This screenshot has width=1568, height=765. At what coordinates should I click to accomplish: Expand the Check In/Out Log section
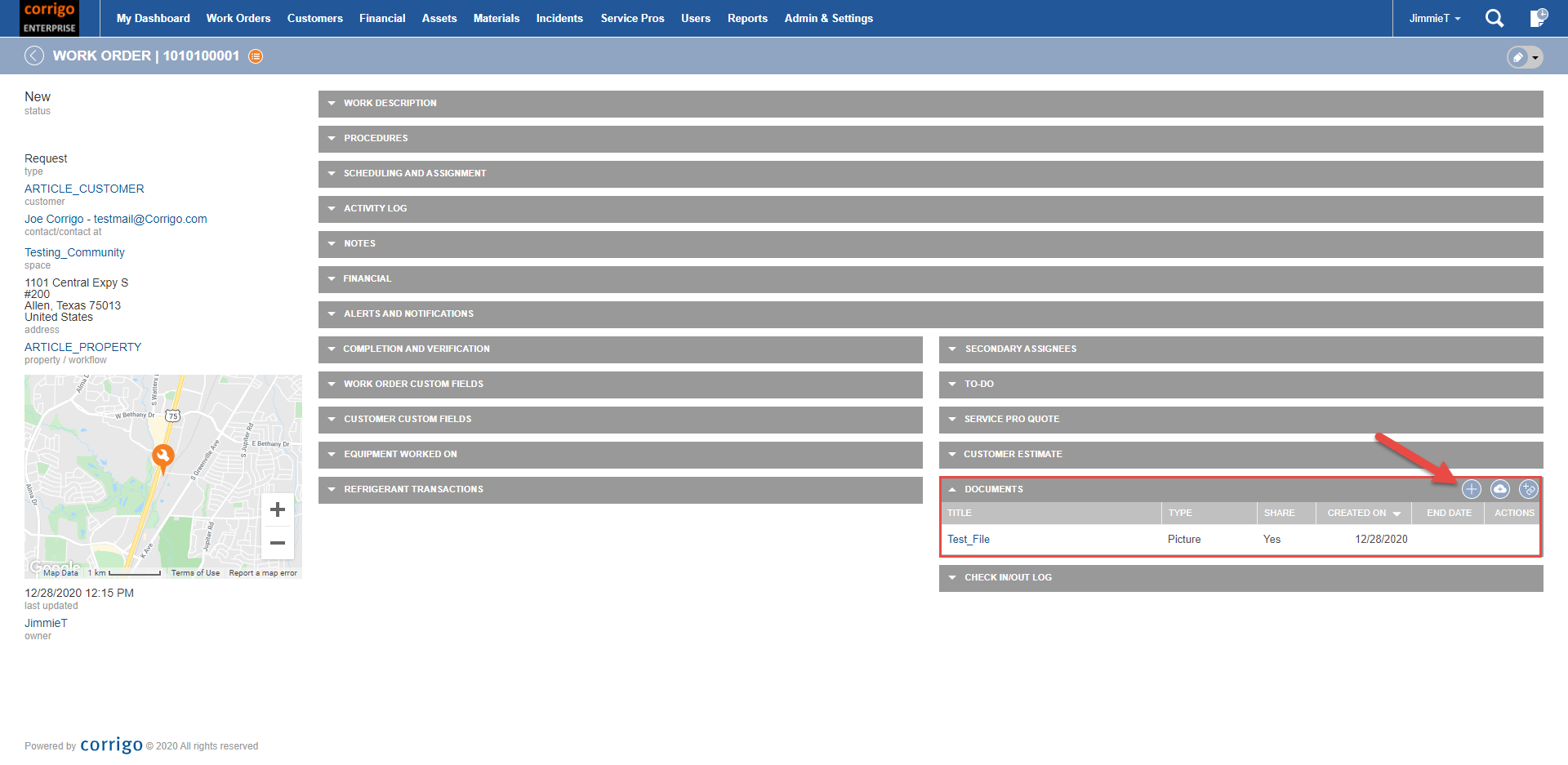1241,578
